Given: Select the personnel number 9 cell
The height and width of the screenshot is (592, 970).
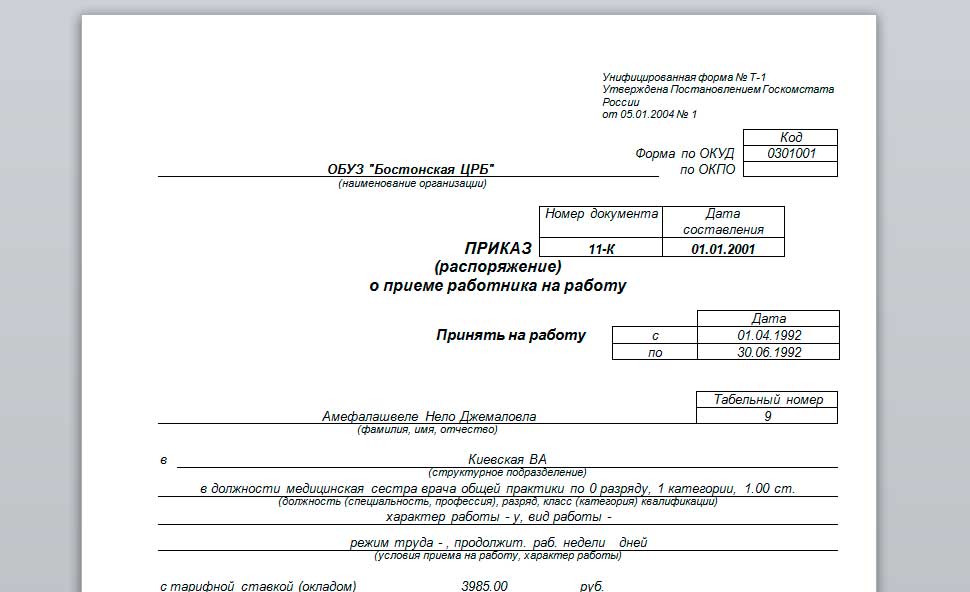Looking at the screenshot, I should [767, 416].
